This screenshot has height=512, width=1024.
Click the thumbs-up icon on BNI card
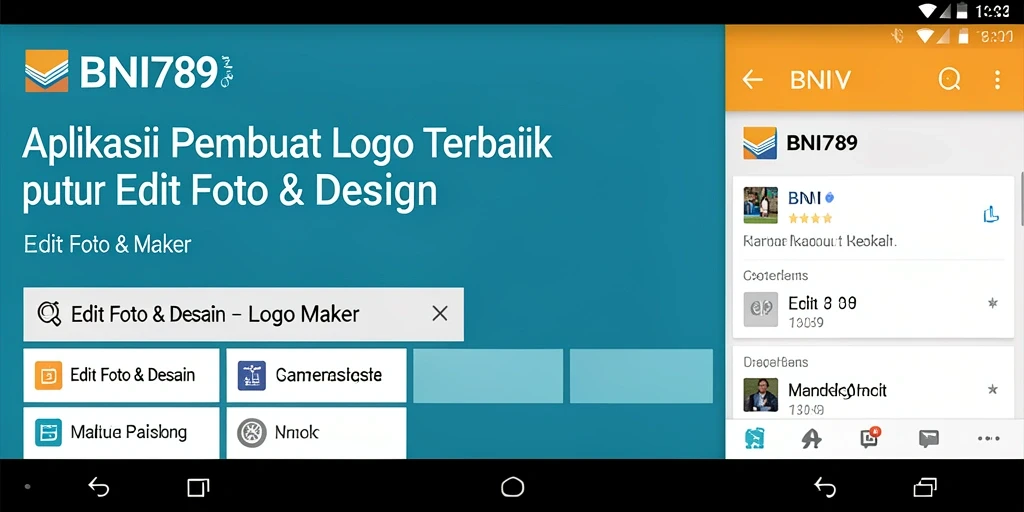point(991,214)
